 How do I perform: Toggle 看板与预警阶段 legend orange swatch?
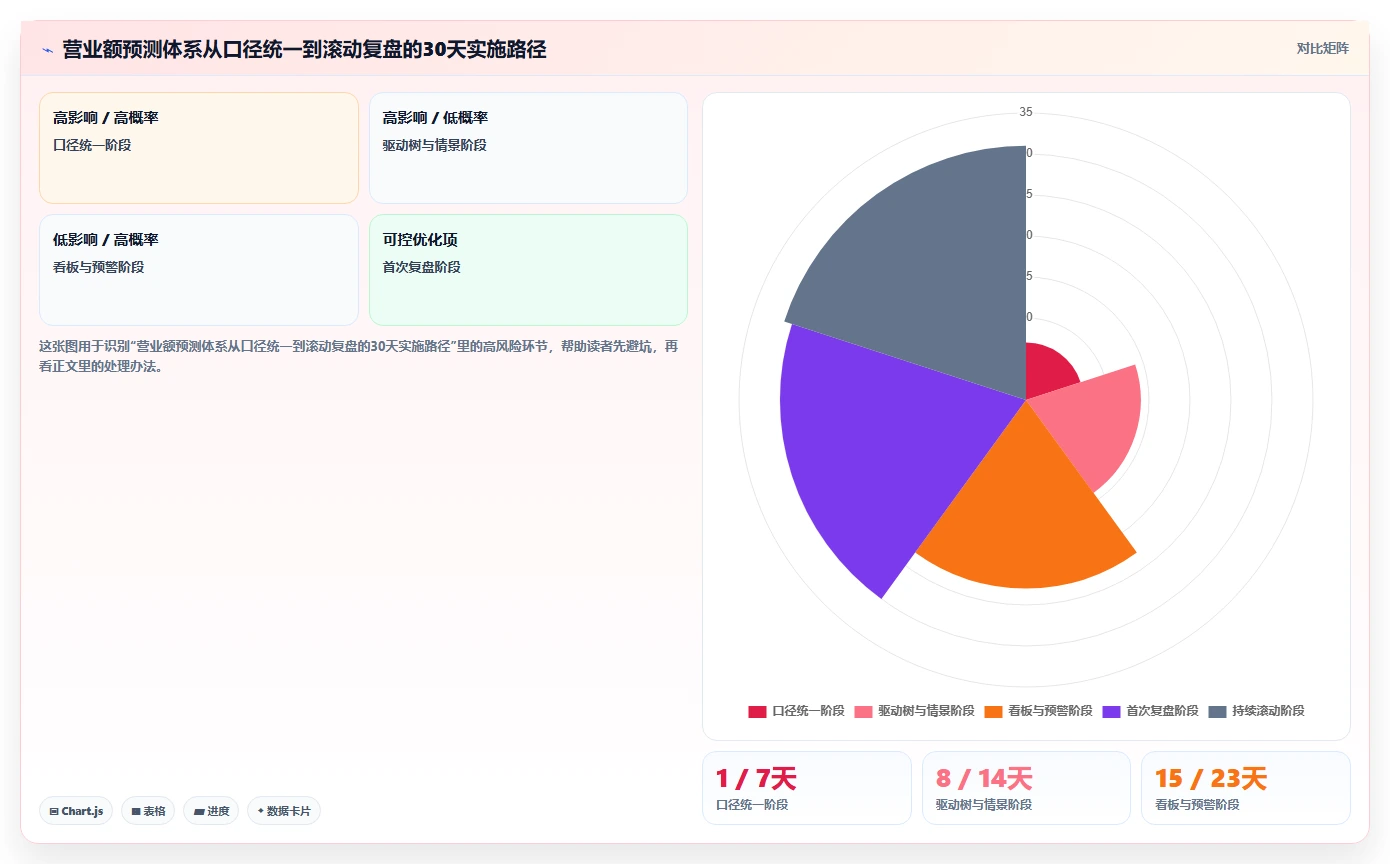point(993,711)
